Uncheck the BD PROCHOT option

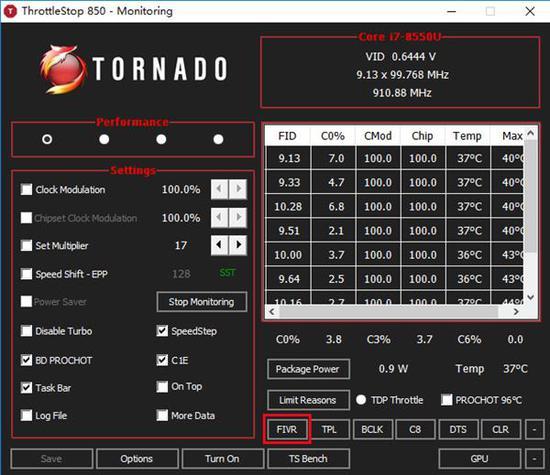(26, 360)
